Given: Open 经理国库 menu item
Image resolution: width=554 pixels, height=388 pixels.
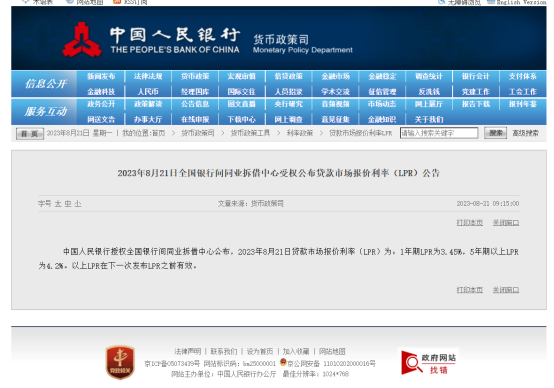Looking at the screenshot, I should [x=195, y=92].
